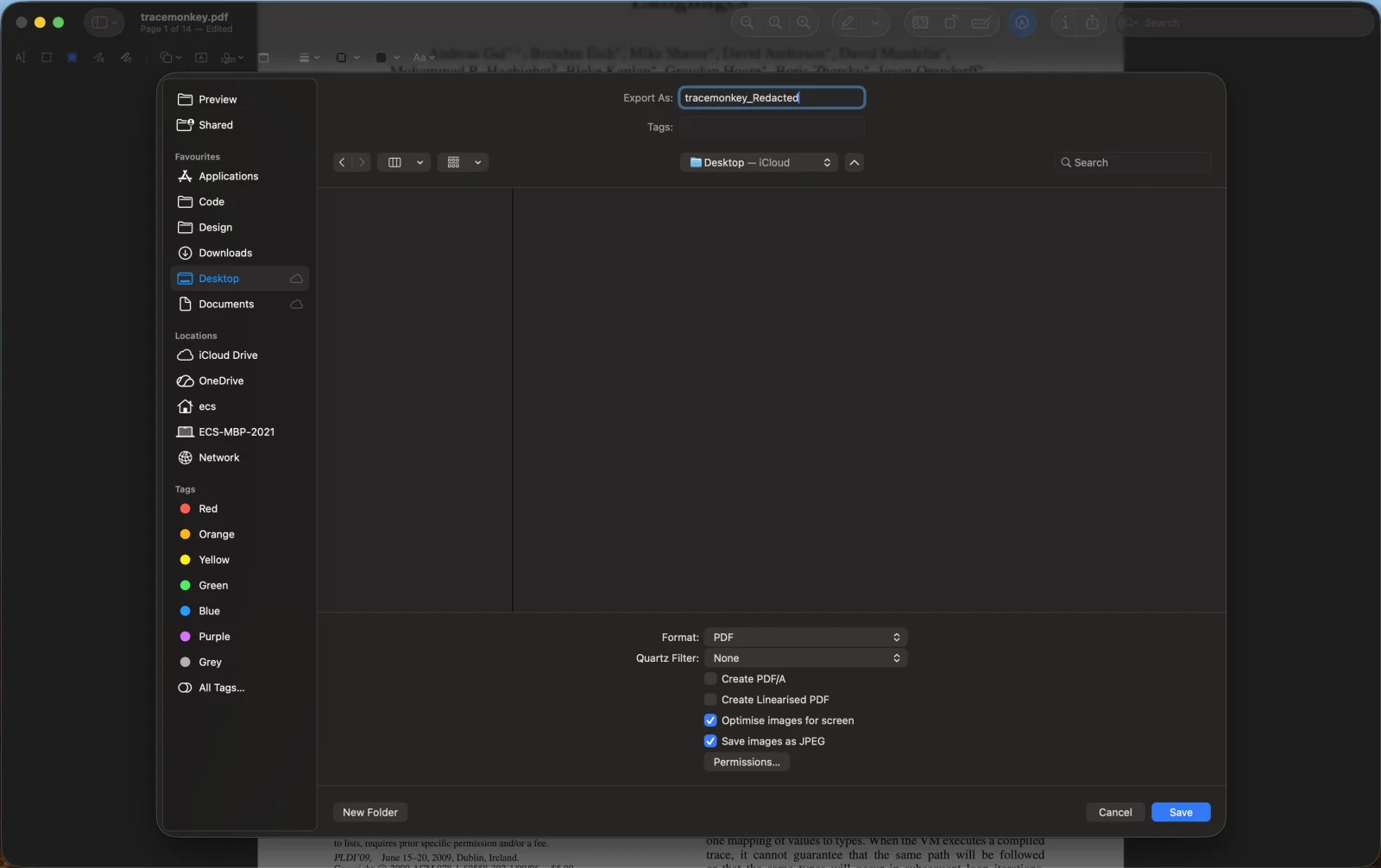Click the Rotate icon in Preview toolbar
The height and width of the screenshot is (868, 1381).
point(950,22)
